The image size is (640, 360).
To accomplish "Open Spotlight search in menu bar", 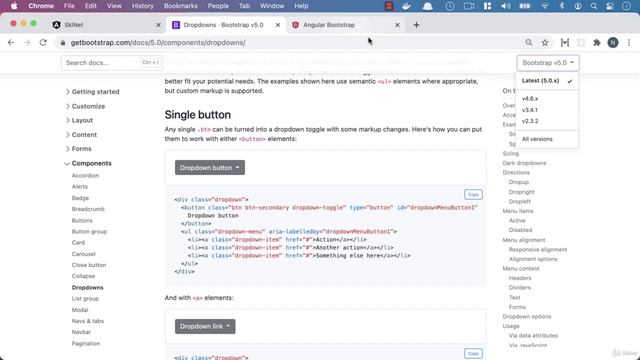I will (594, 6).
